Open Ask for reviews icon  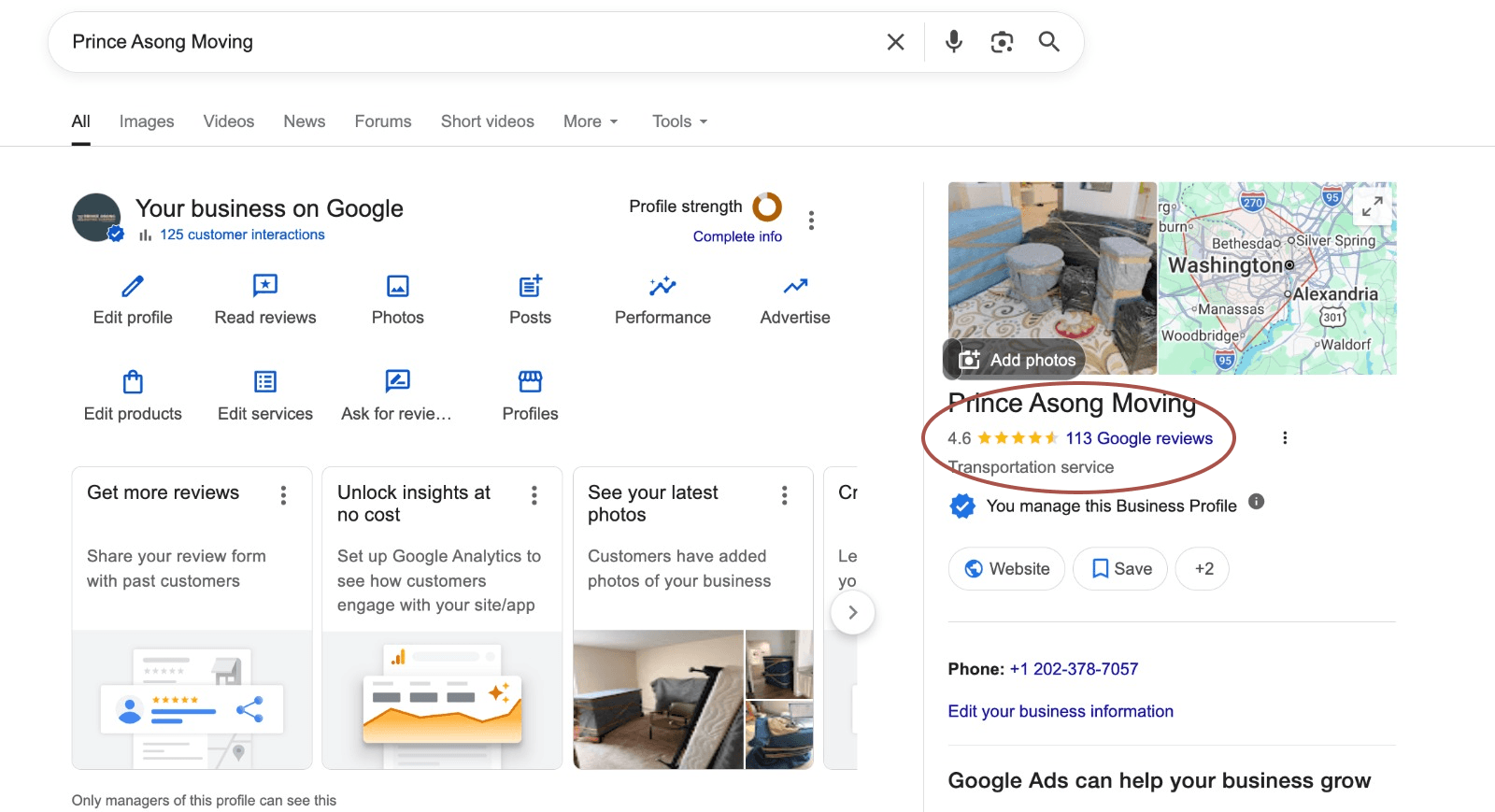coord(398,381)
